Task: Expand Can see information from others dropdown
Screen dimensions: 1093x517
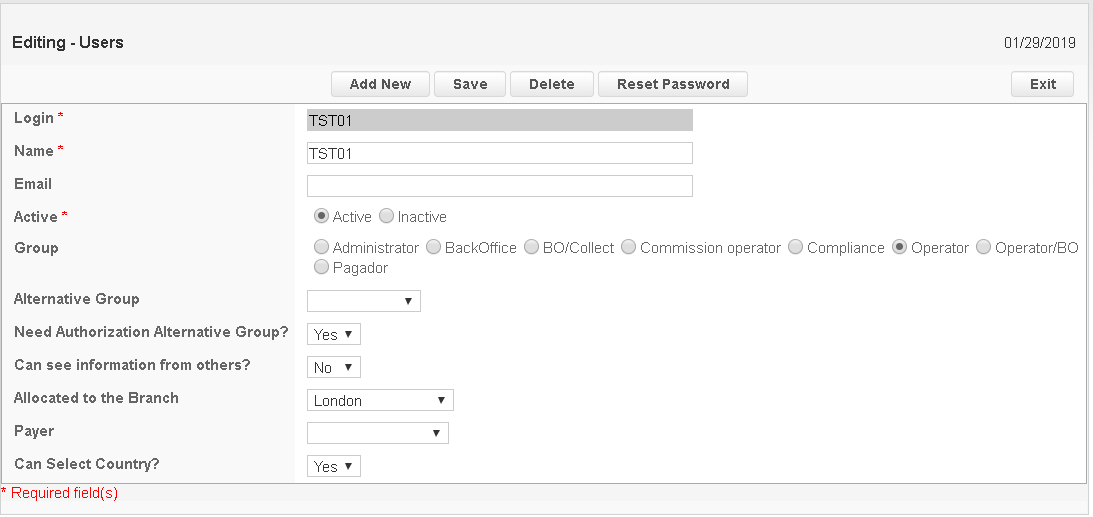Action: click(333, 367)
